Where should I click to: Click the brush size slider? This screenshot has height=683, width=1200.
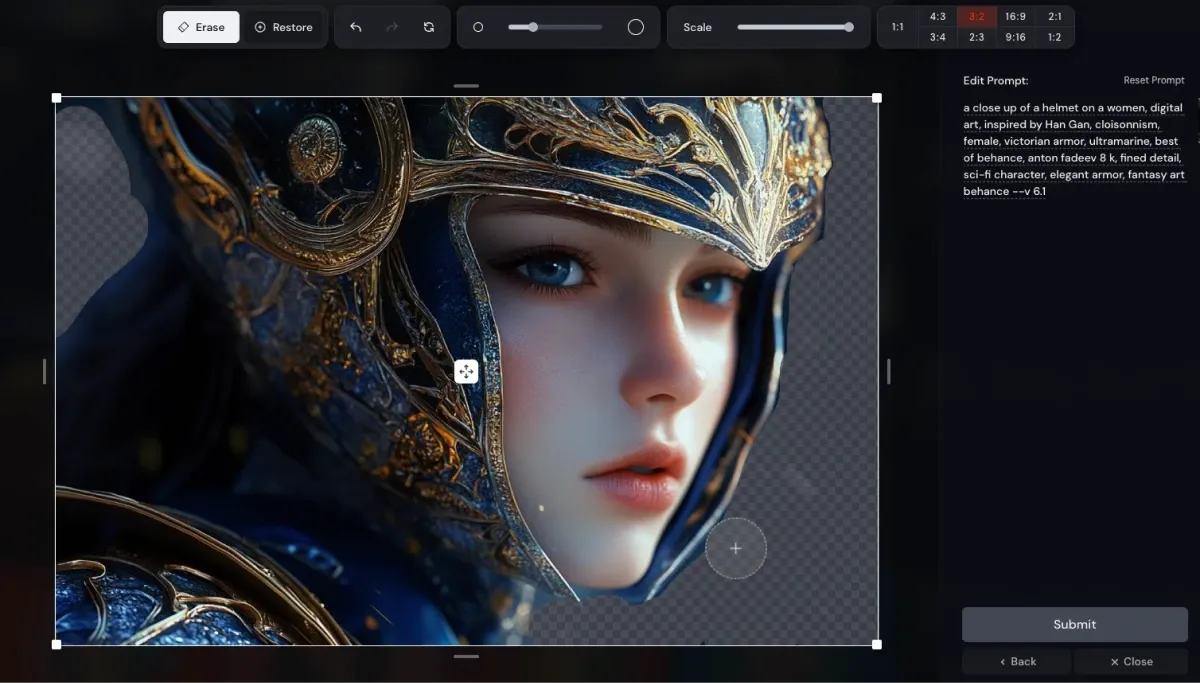pos(555,27)
